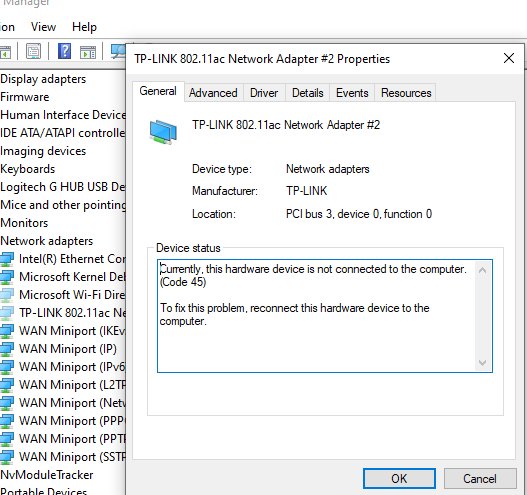Click inside the Device status text box
The image size is (527, 495).
click(x=316, y=316)
